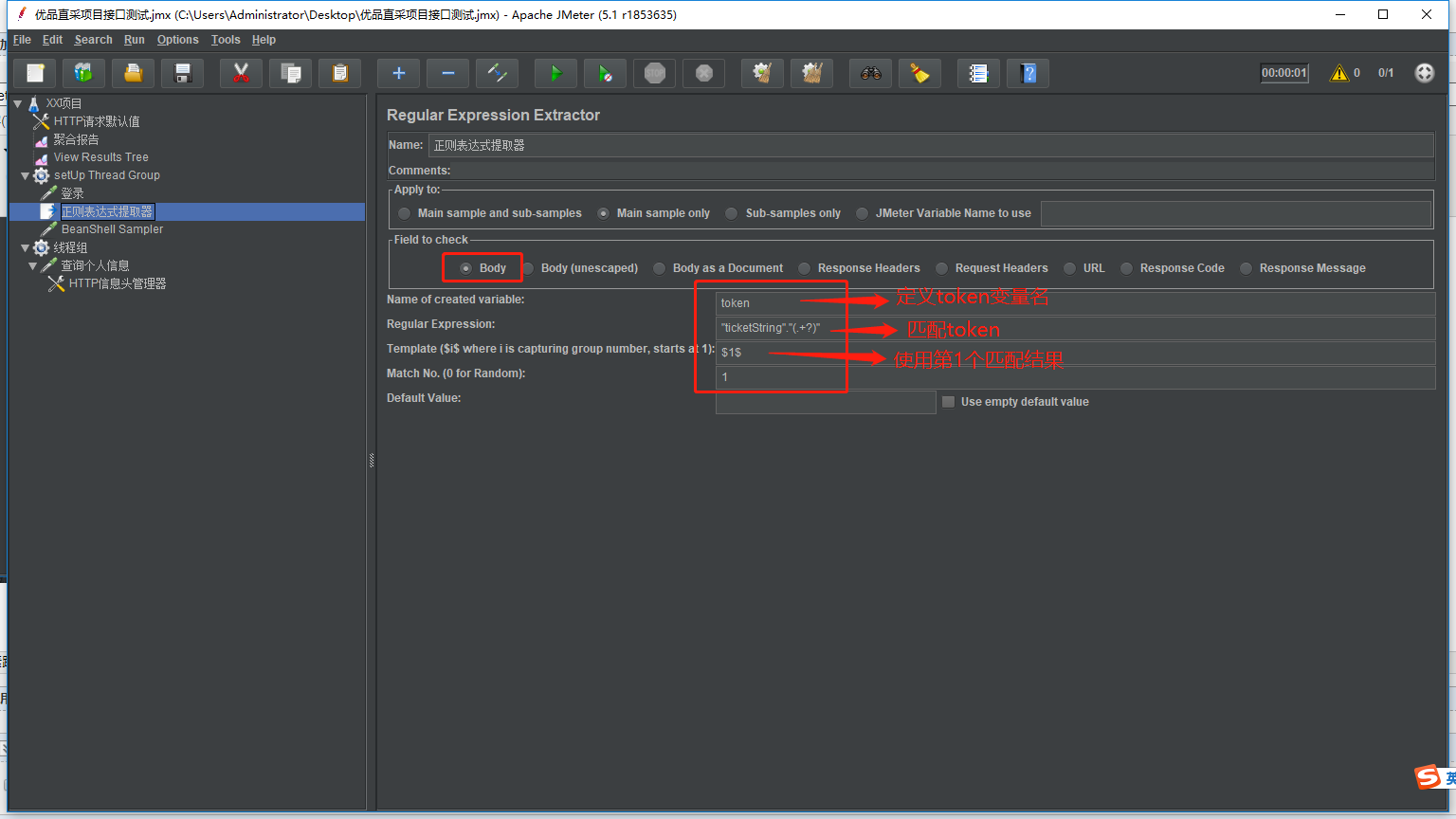1456x819 pixels.
Task: Open the Function Helper dialog icon
Action: pos(979,73)
